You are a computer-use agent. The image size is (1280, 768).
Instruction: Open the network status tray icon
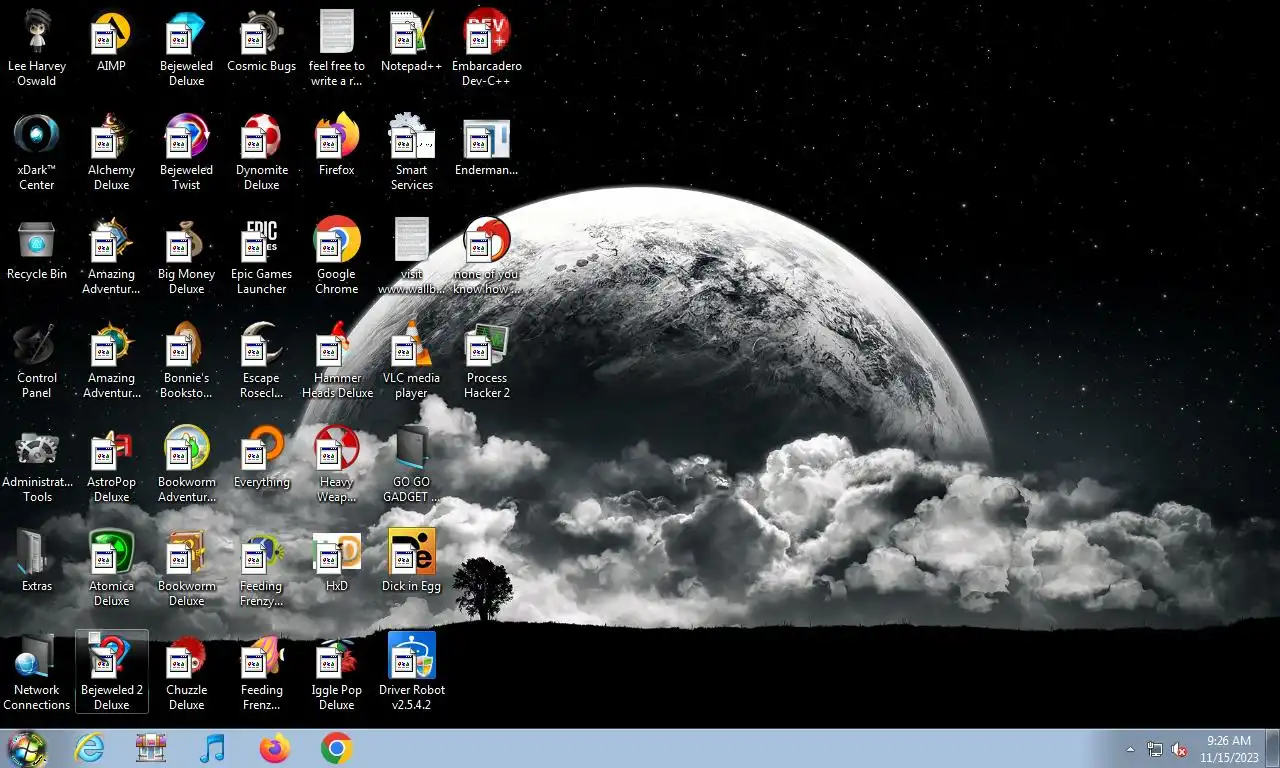(1155, 749)
